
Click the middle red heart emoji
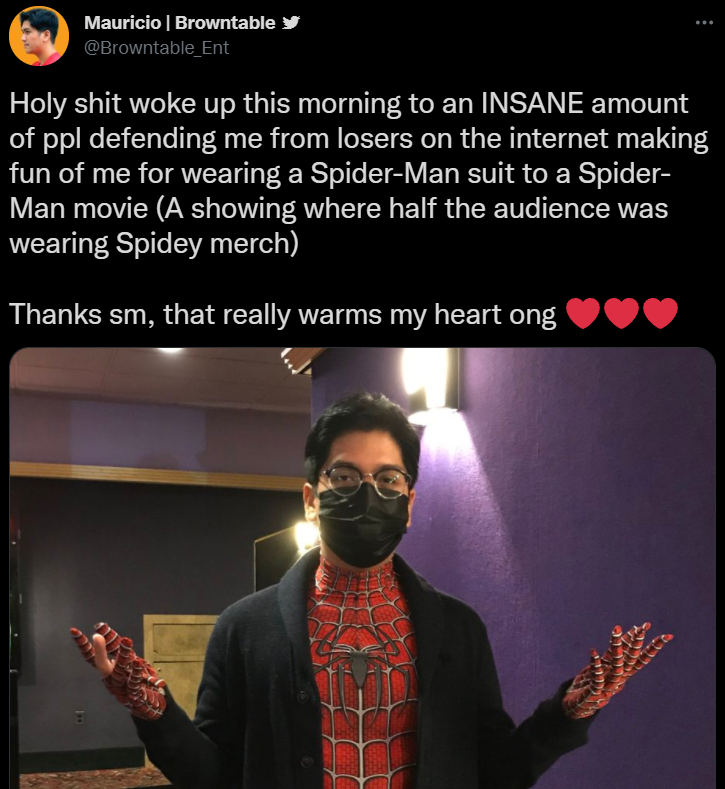(621, 313)
